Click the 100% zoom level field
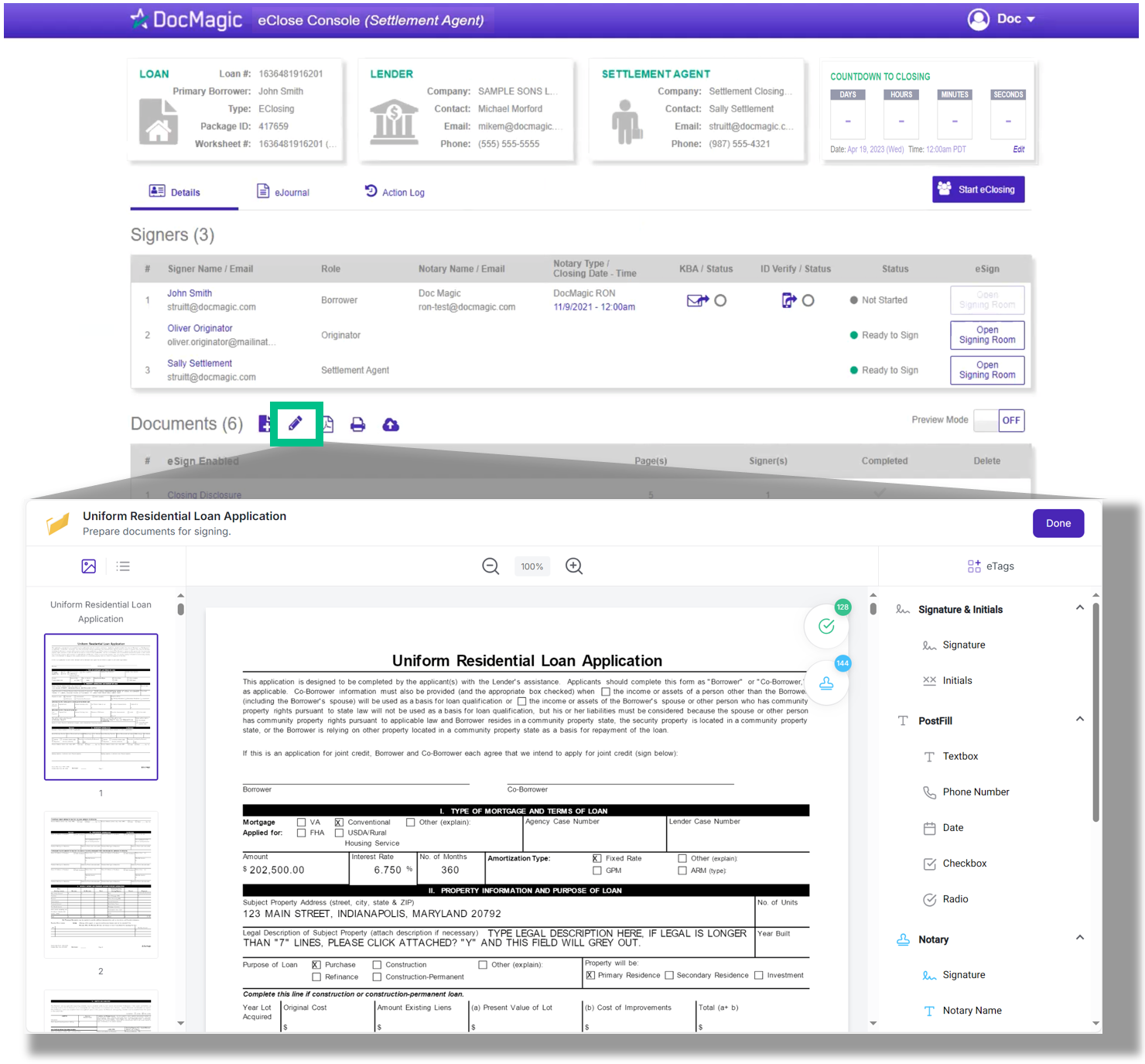Screen dimensions: 1145x1064 (532, 566)
